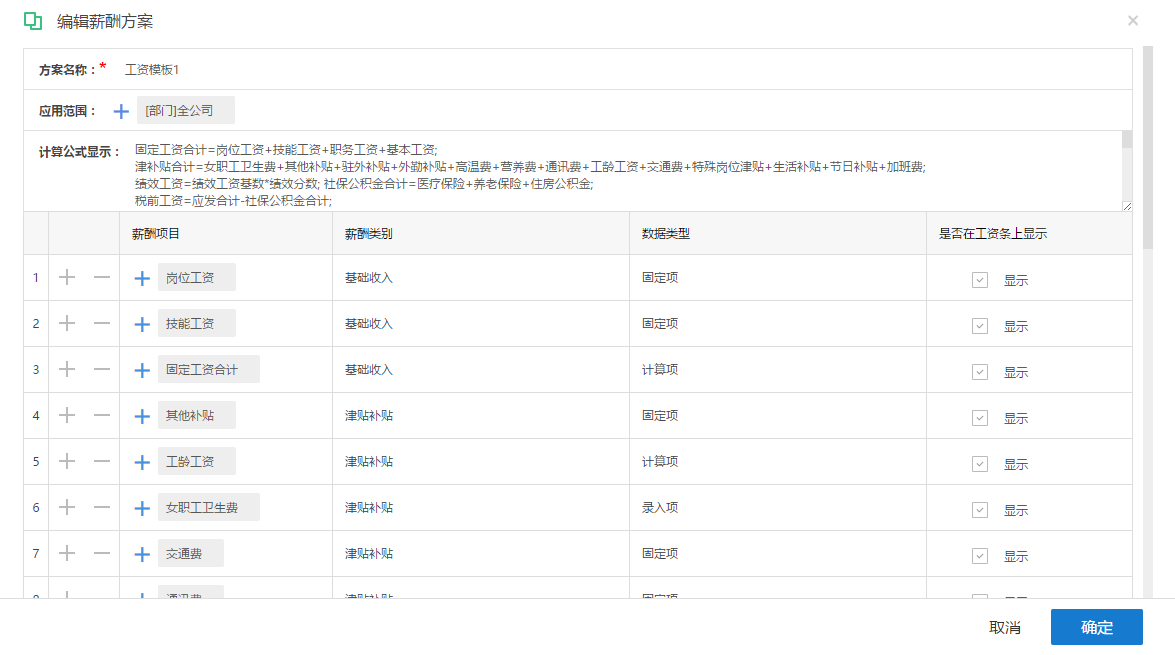This screenshot has width=1175, height=655.
Task: Click the blue plus beside 女职工卫生费
Action: [x=142, y=509]
